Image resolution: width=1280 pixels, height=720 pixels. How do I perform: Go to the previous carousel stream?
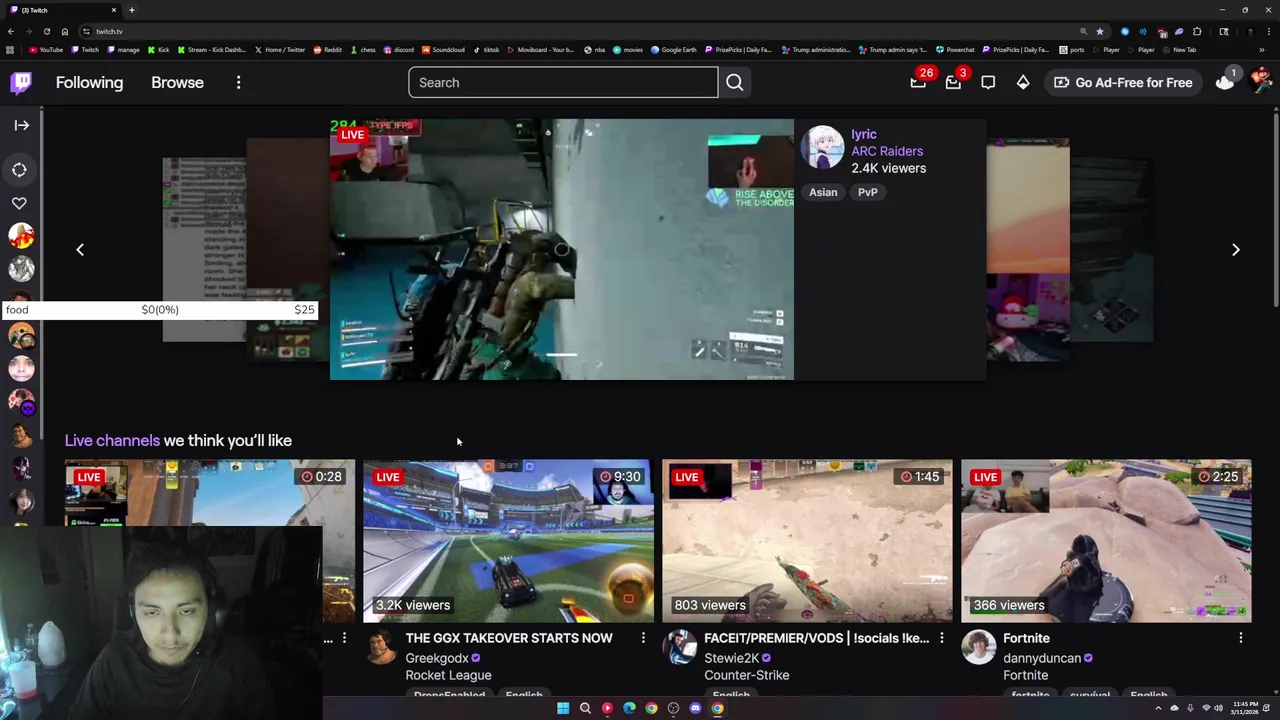[x=80, y=250]
